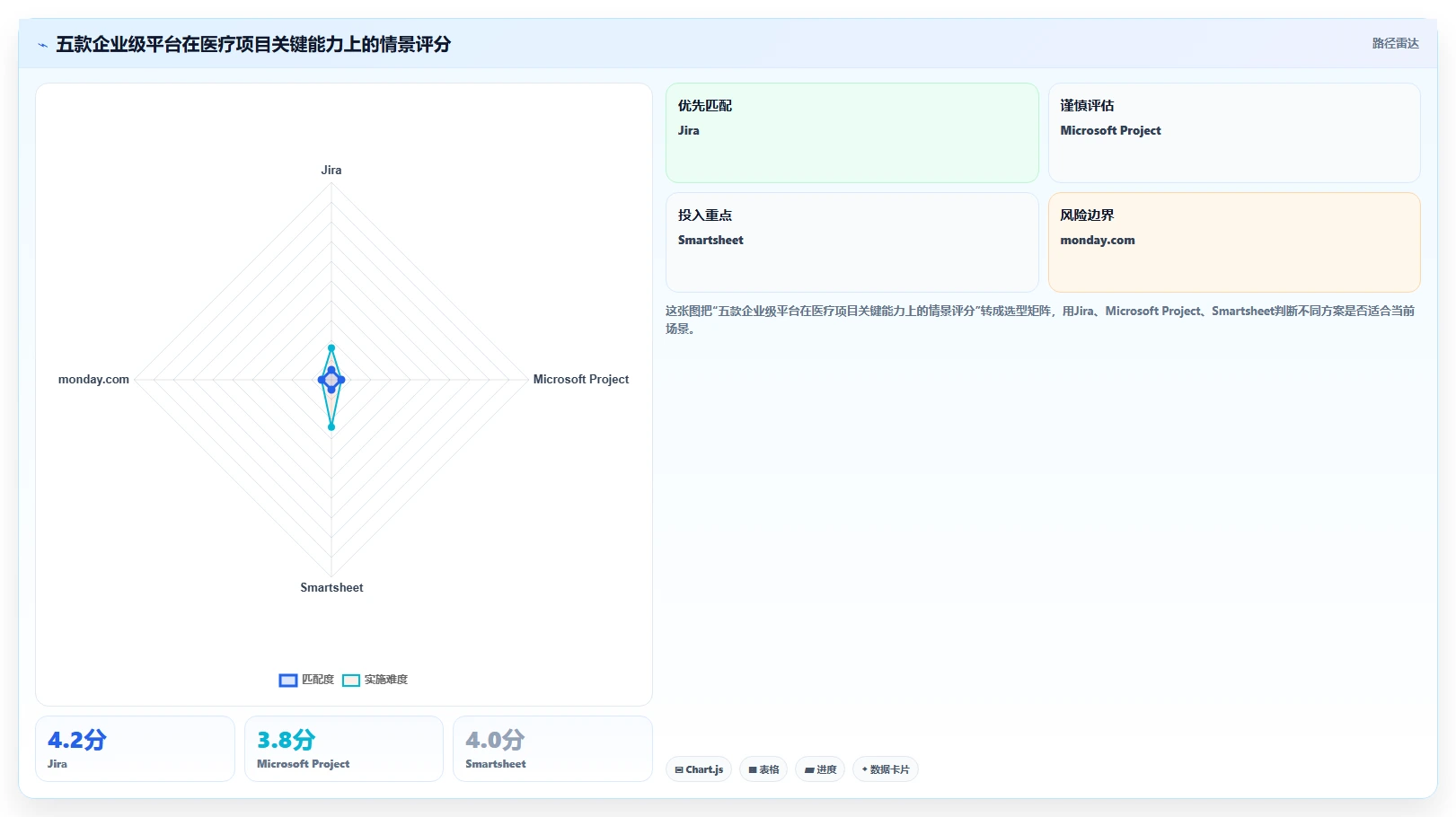The image size is (1456, 817).
Task: Click the 进度 tag
Action: [x=820, y=769]
